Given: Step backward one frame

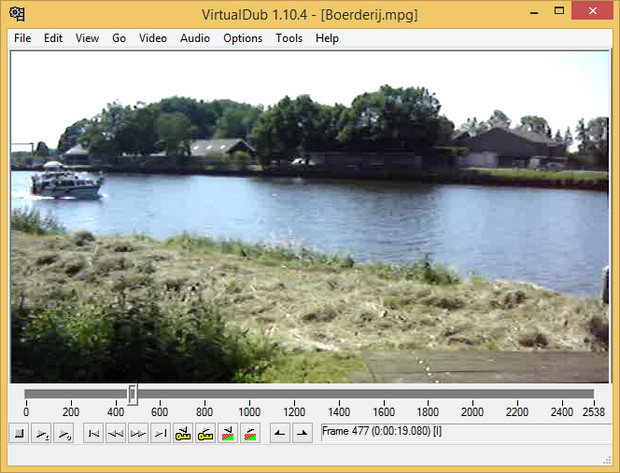Looking at the screenshot, I should (116, 433).
